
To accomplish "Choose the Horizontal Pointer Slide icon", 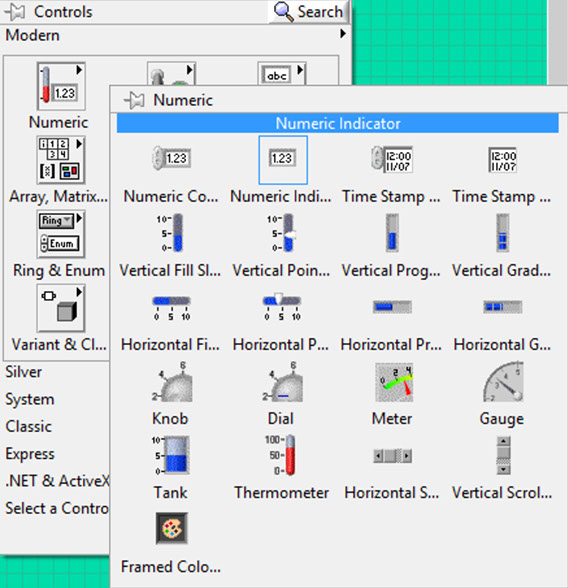I will [x=282, y=308].
